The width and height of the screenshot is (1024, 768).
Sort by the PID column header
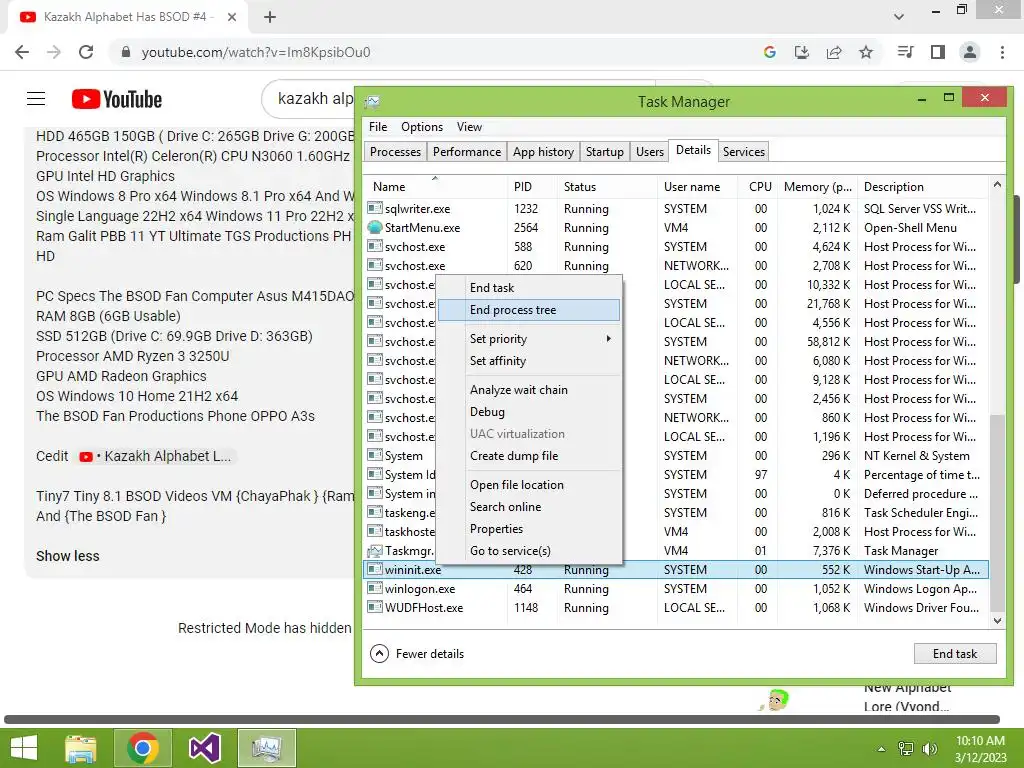click(531, 187)
